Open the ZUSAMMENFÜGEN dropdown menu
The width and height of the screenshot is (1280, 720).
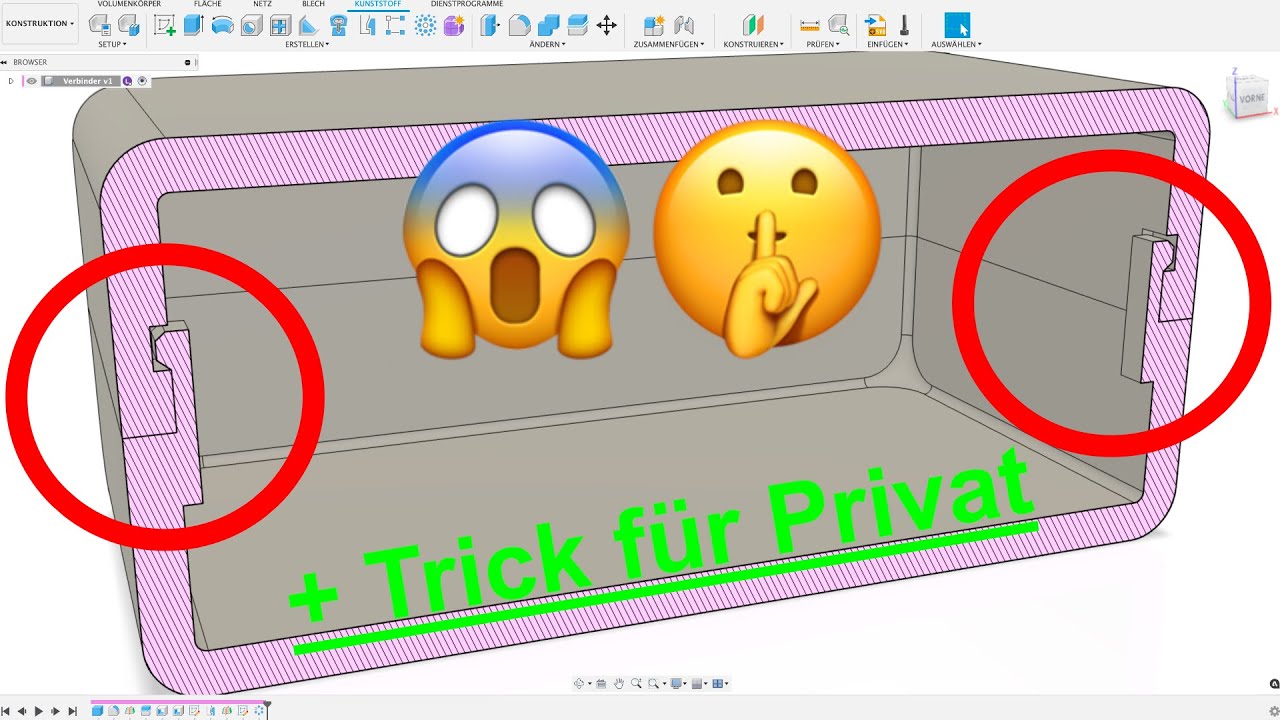coord(669,44)
